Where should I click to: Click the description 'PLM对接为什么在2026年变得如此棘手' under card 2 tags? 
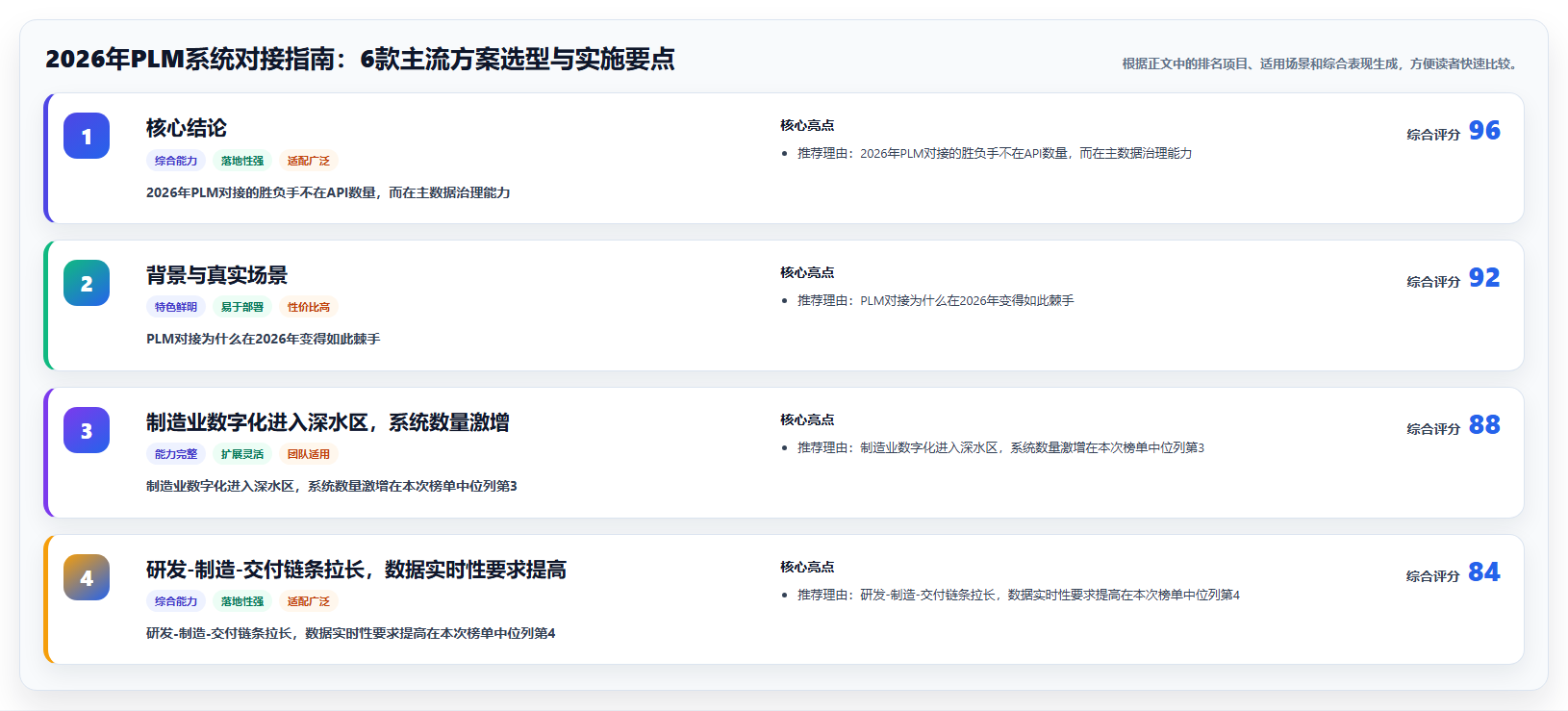tap(264, 339)
